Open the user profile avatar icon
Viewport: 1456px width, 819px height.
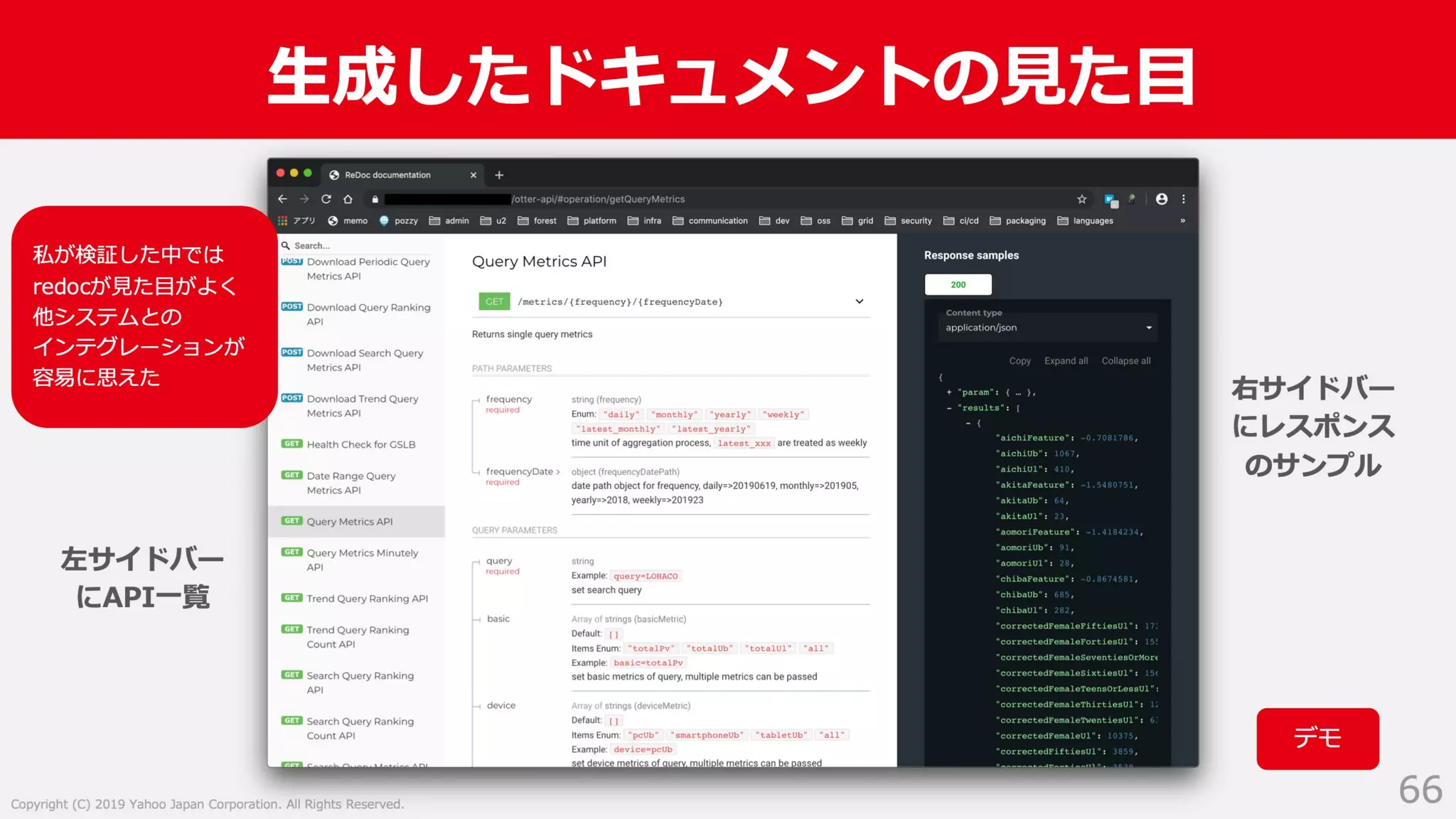(1162, 199)
